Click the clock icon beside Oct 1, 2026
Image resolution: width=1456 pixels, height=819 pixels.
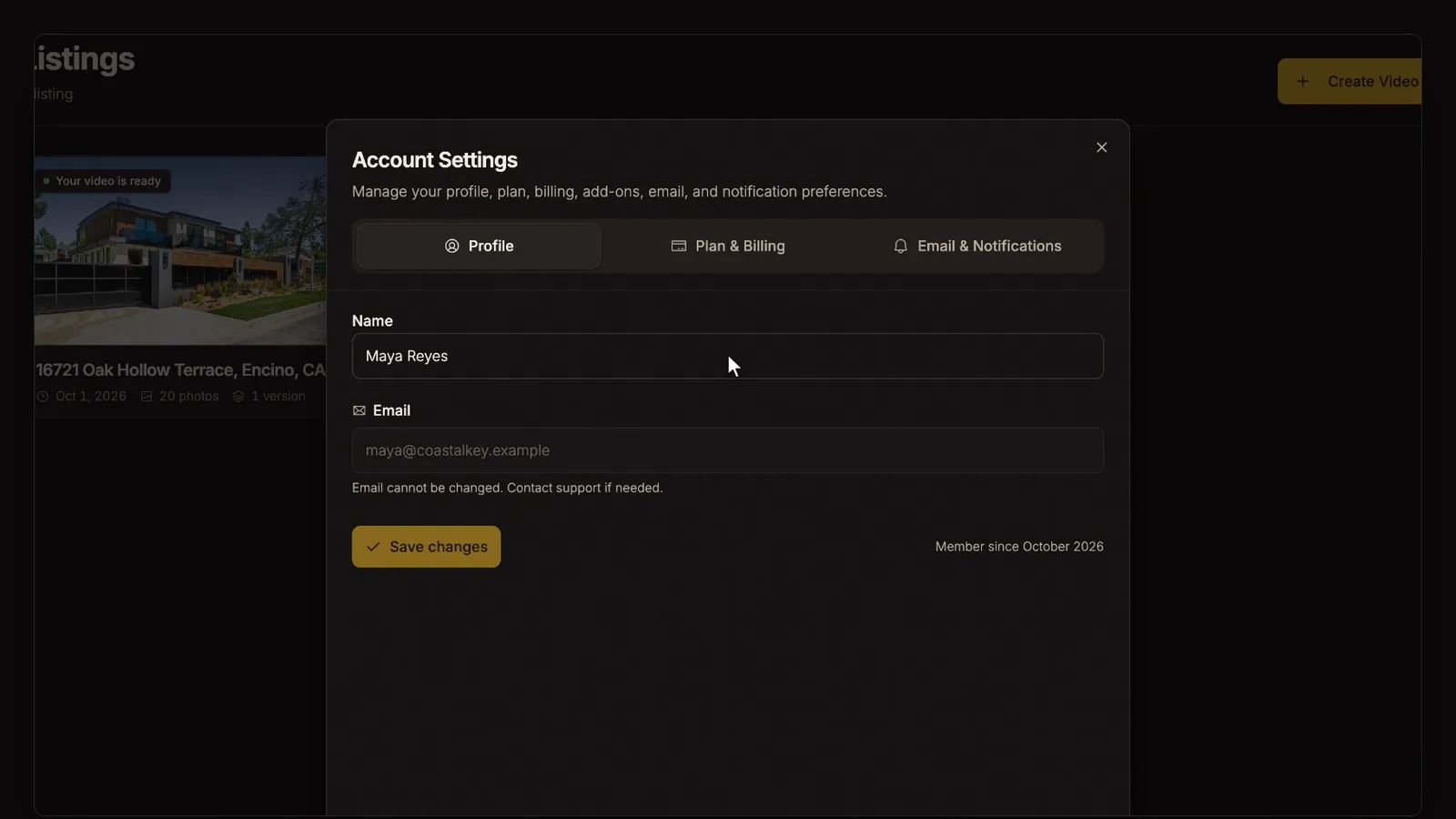[x=43, y=396]
